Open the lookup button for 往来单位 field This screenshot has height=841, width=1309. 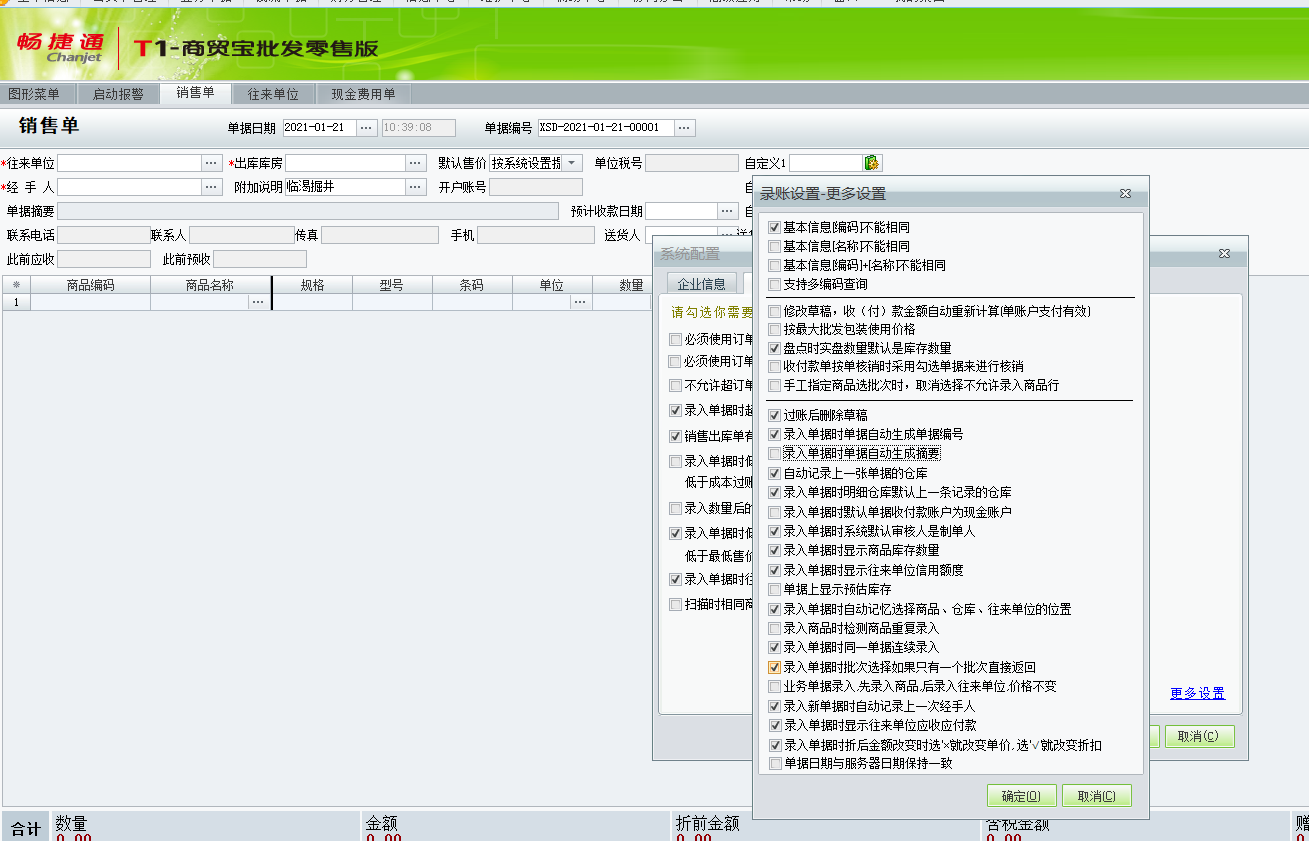point(211,163)
